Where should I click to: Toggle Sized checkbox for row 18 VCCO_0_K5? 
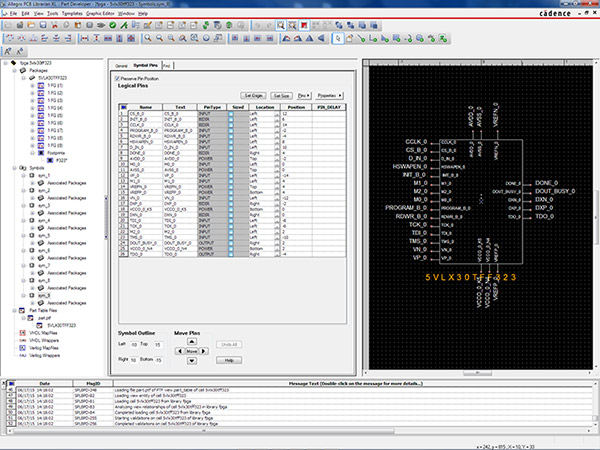click(231, 209)
